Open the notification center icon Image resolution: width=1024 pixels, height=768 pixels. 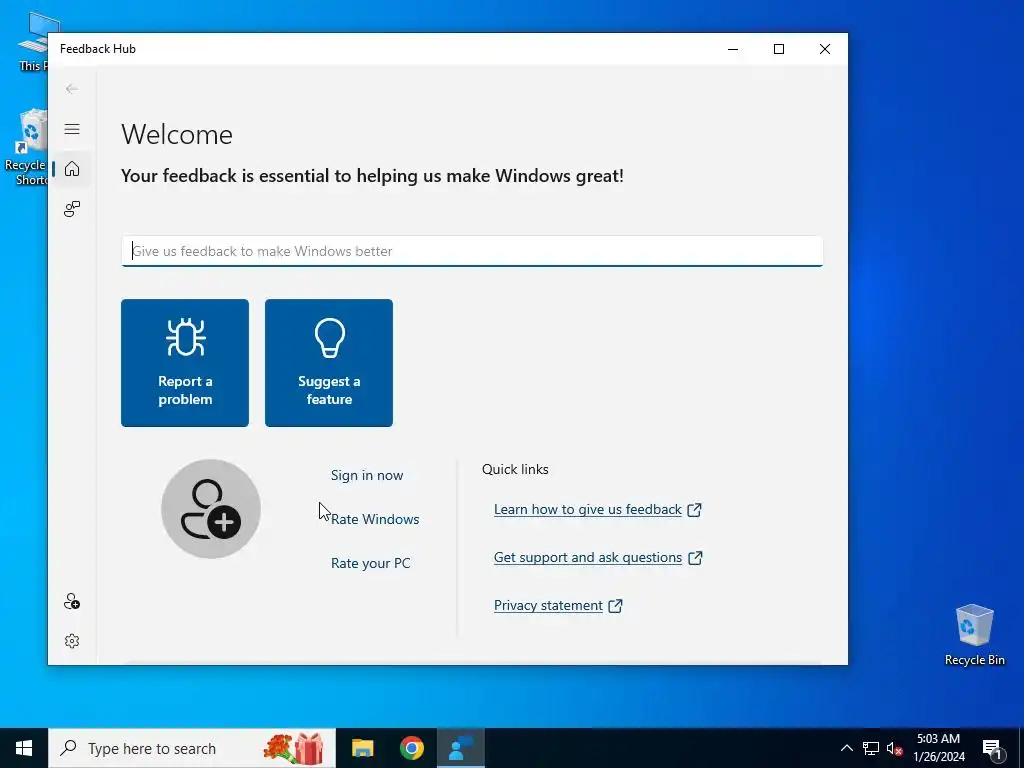pos(992,748)
